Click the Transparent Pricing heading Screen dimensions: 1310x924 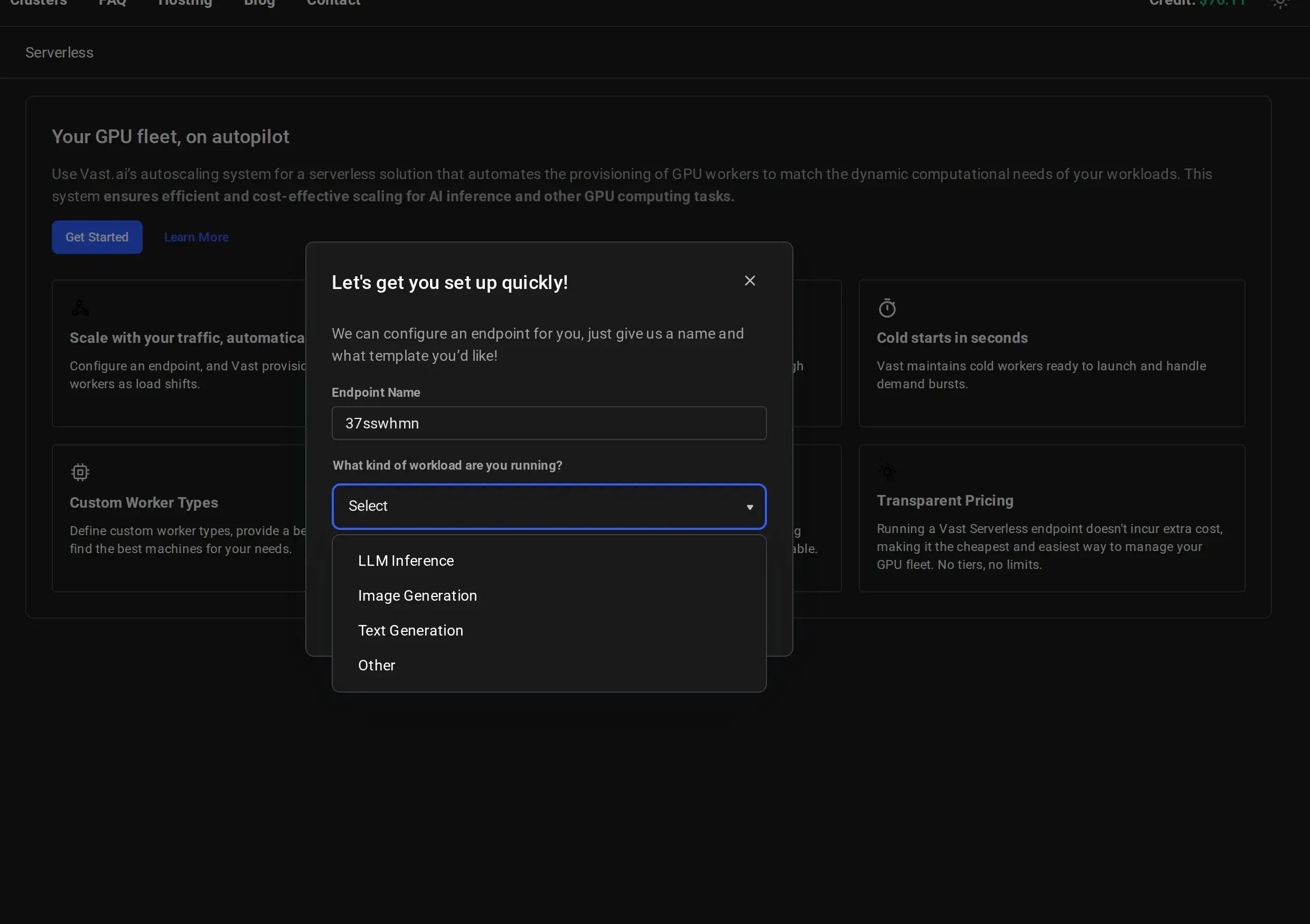pos(945,500)
